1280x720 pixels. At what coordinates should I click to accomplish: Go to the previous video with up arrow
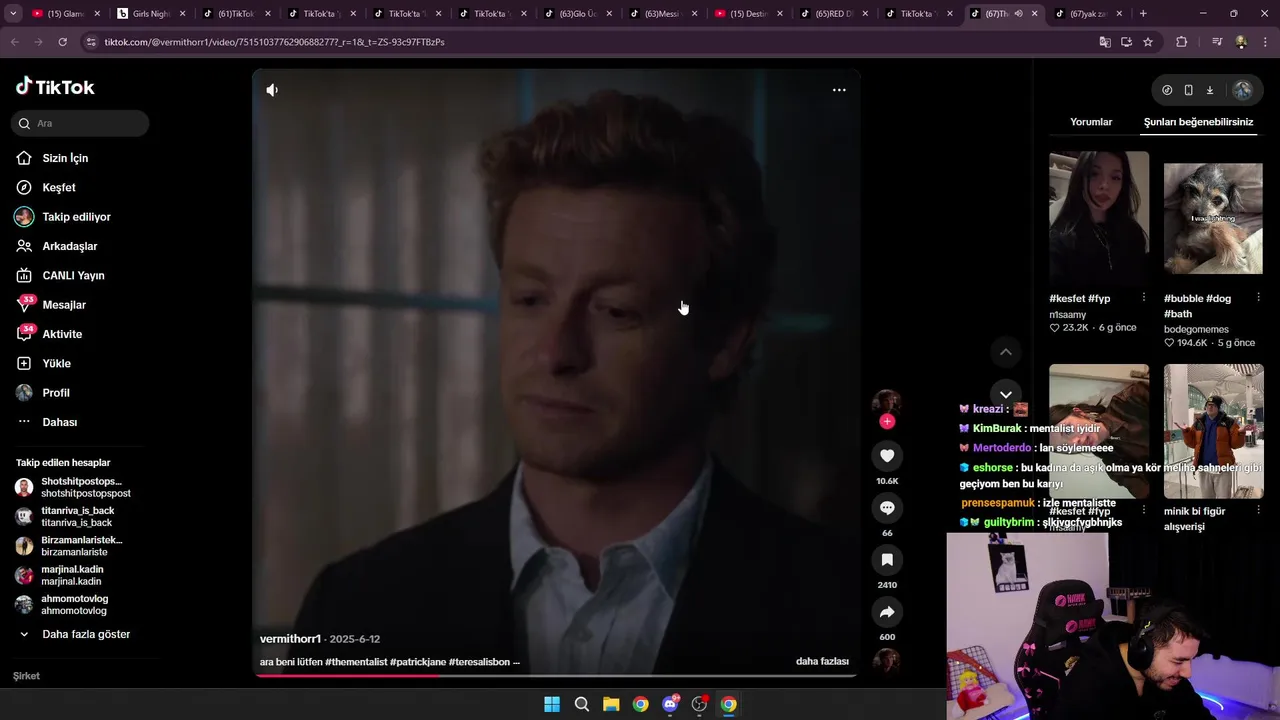(x=1006, y=352)
